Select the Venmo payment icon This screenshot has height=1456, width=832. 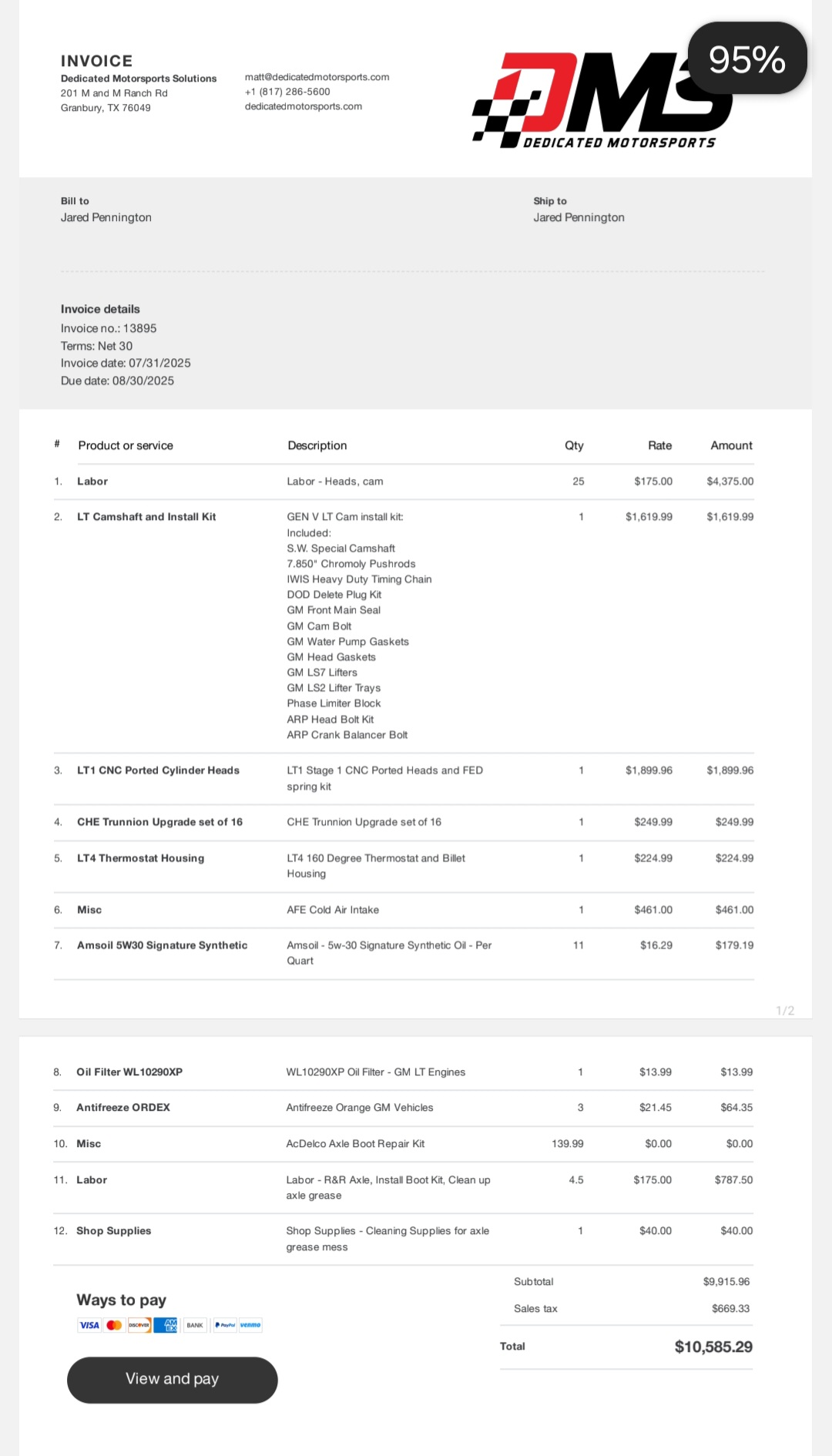(250, 1325)
